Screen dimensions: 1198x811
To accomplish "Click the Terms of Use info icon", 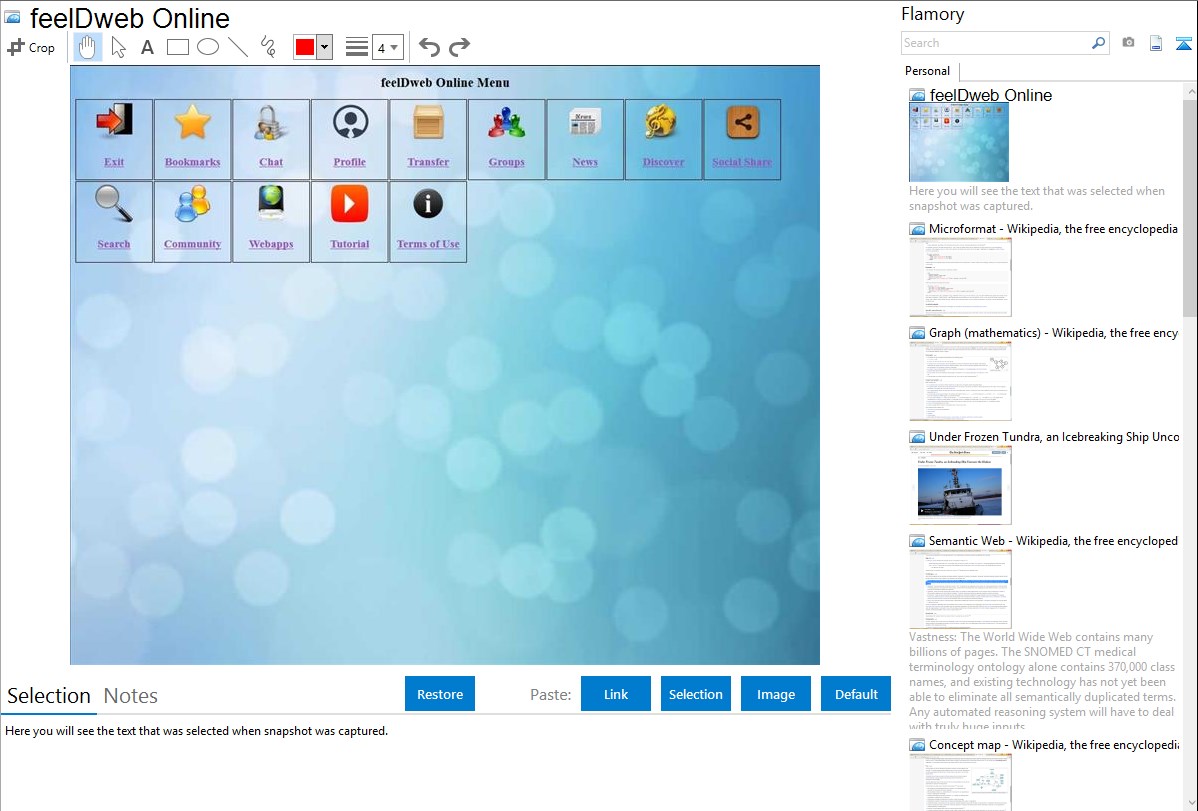I will click(x=428, y=204).
